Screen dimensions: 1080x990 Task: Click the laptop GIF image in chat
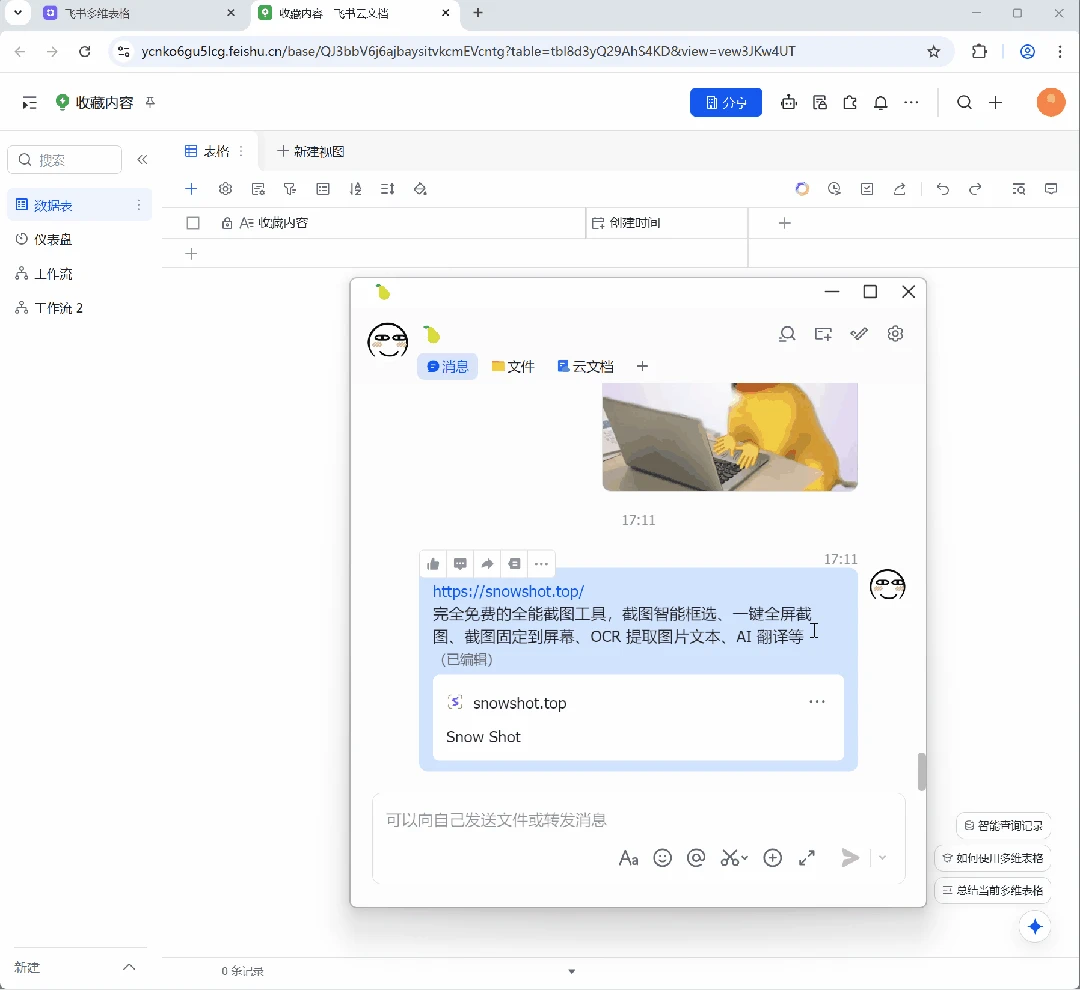pyautogui.click(x=730, y=437)
